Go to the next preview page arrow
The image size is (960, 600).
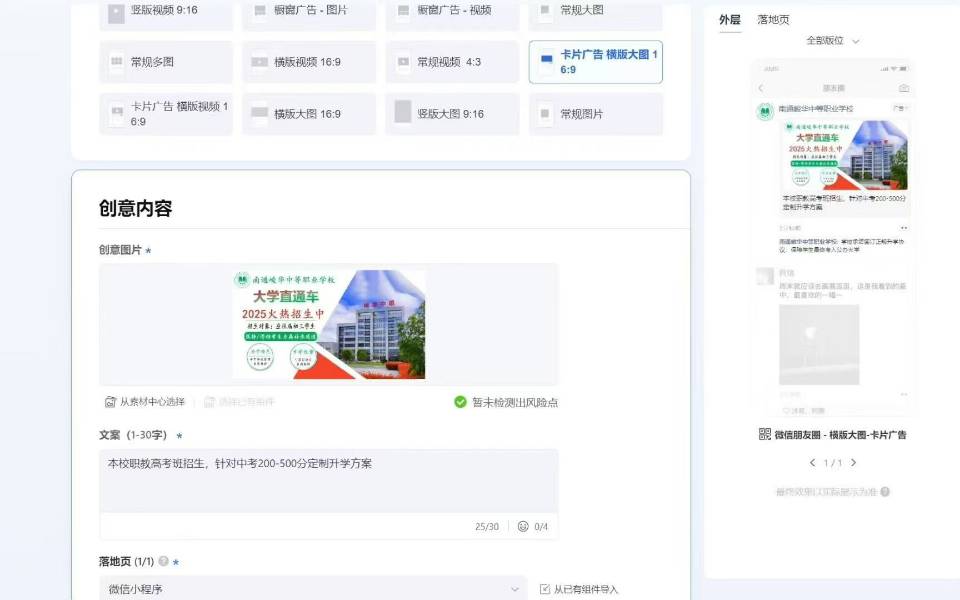coord(853,463)
